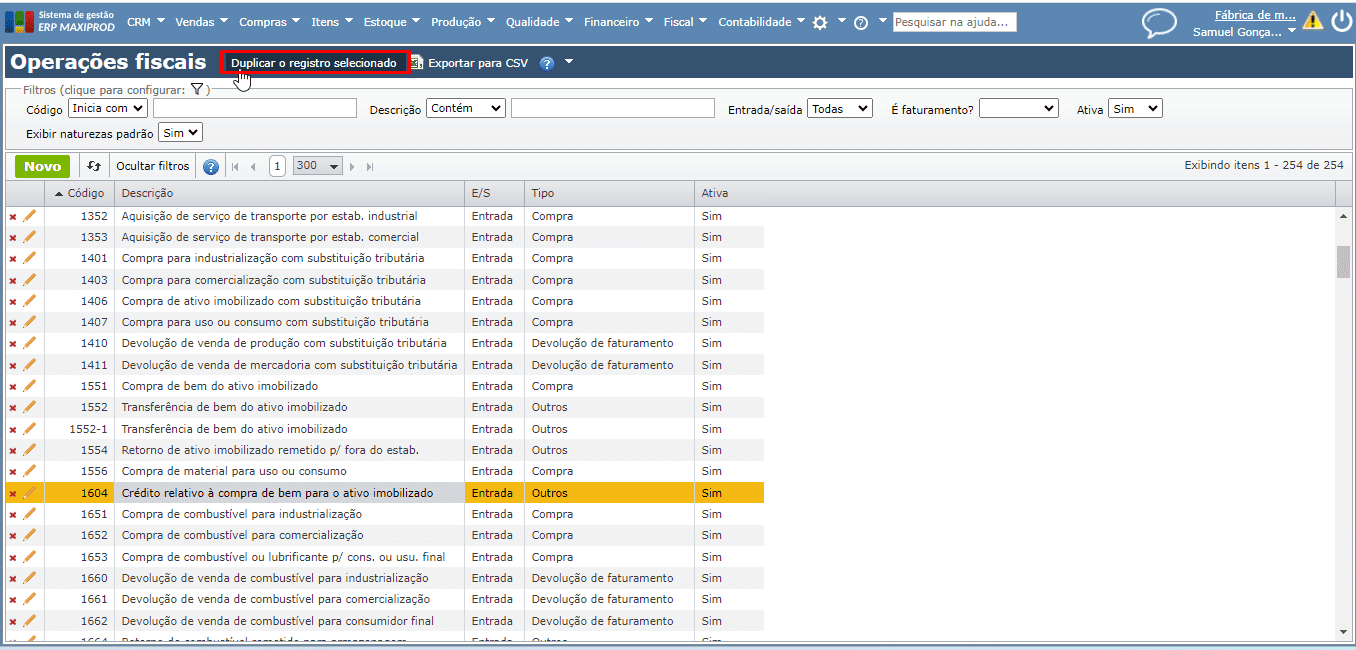1356x650 pixels.
Task: Click the green Novo button
Action: pyautogui.click(x=42, y=167)
